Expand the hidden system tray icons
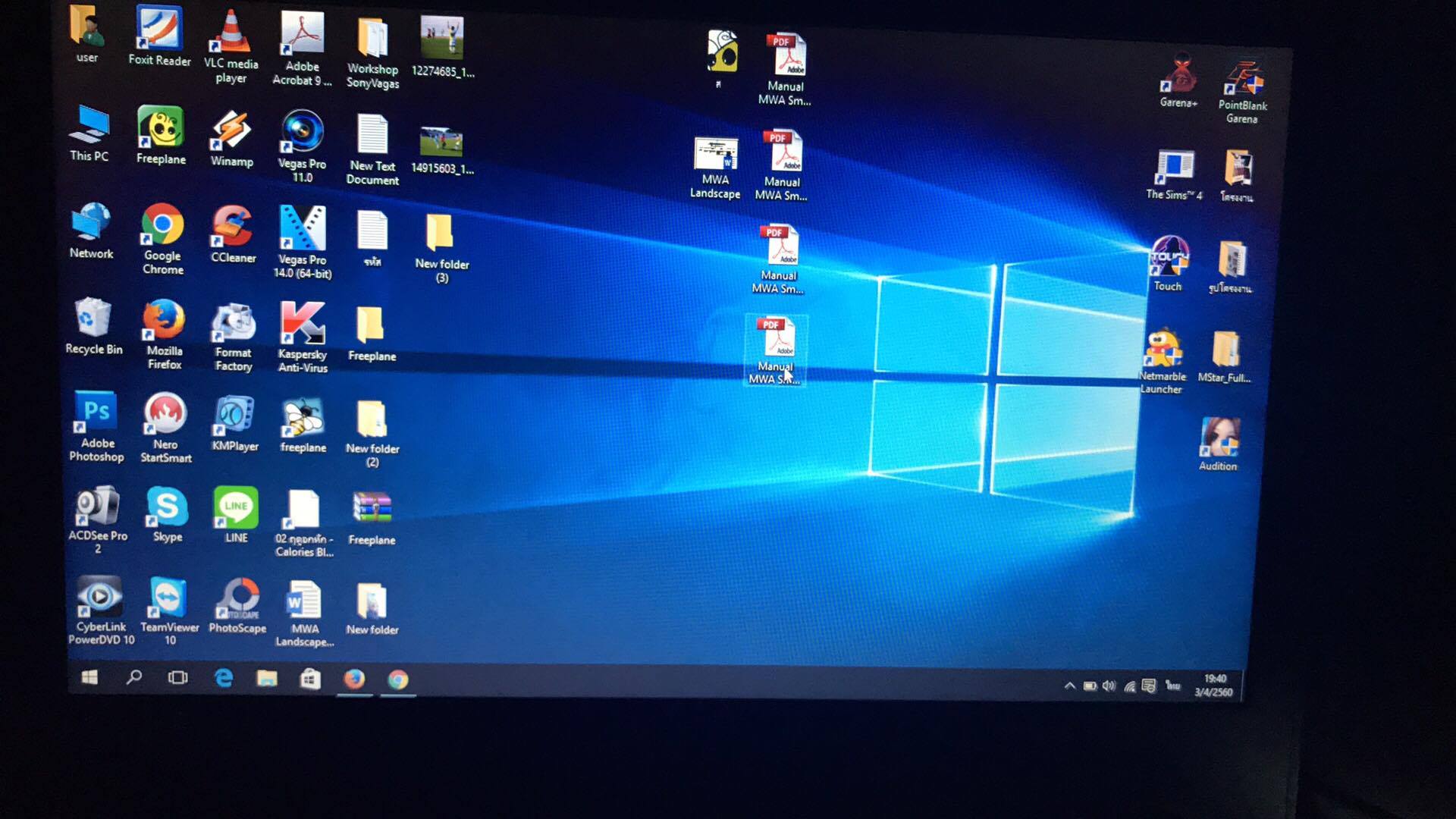Image resolution: width=1456 pixels, height=819 pixels. [x=1069, y=686]
